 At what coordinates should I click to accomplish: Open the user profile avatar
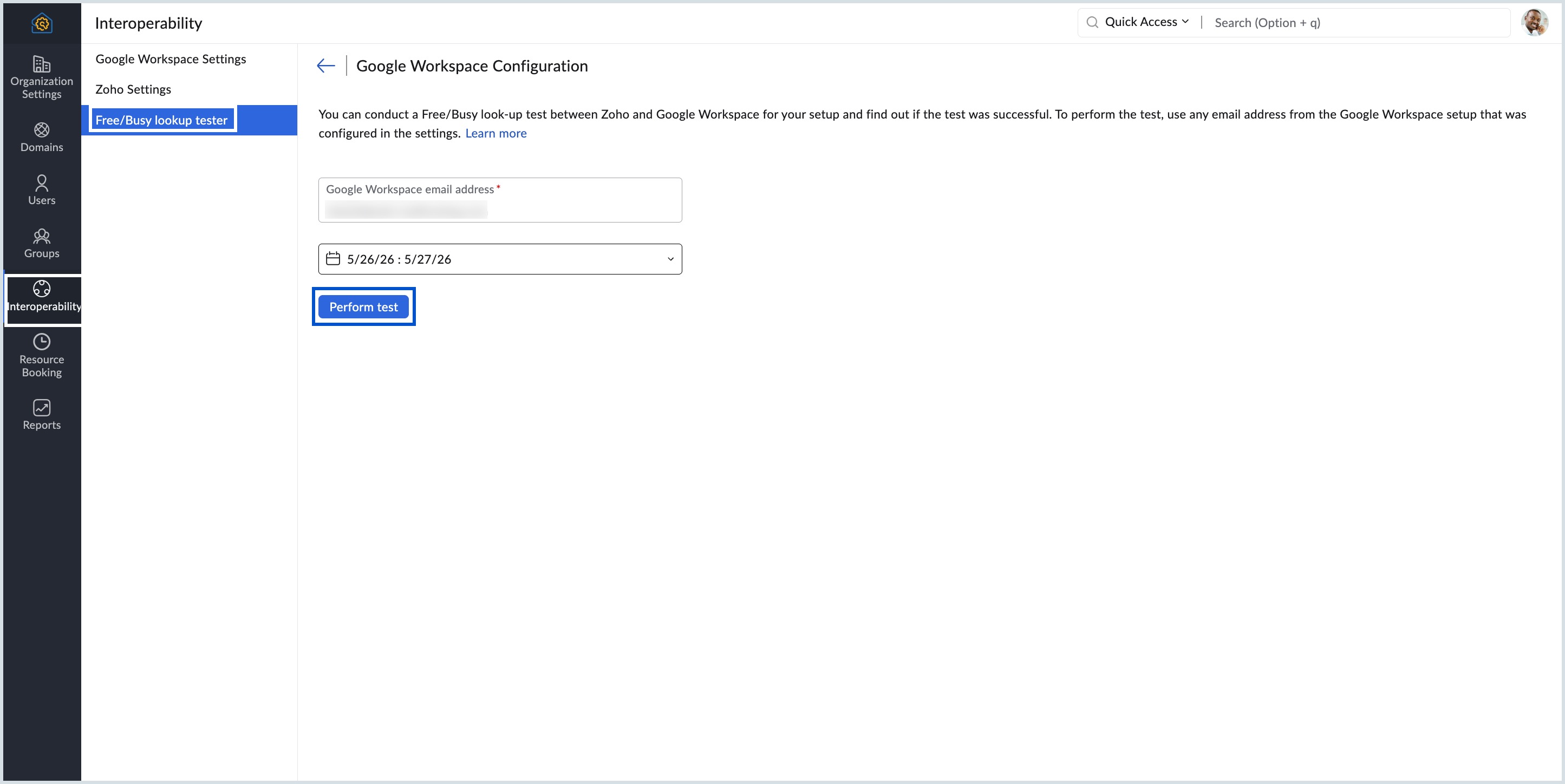click(x=1534, y=22)
